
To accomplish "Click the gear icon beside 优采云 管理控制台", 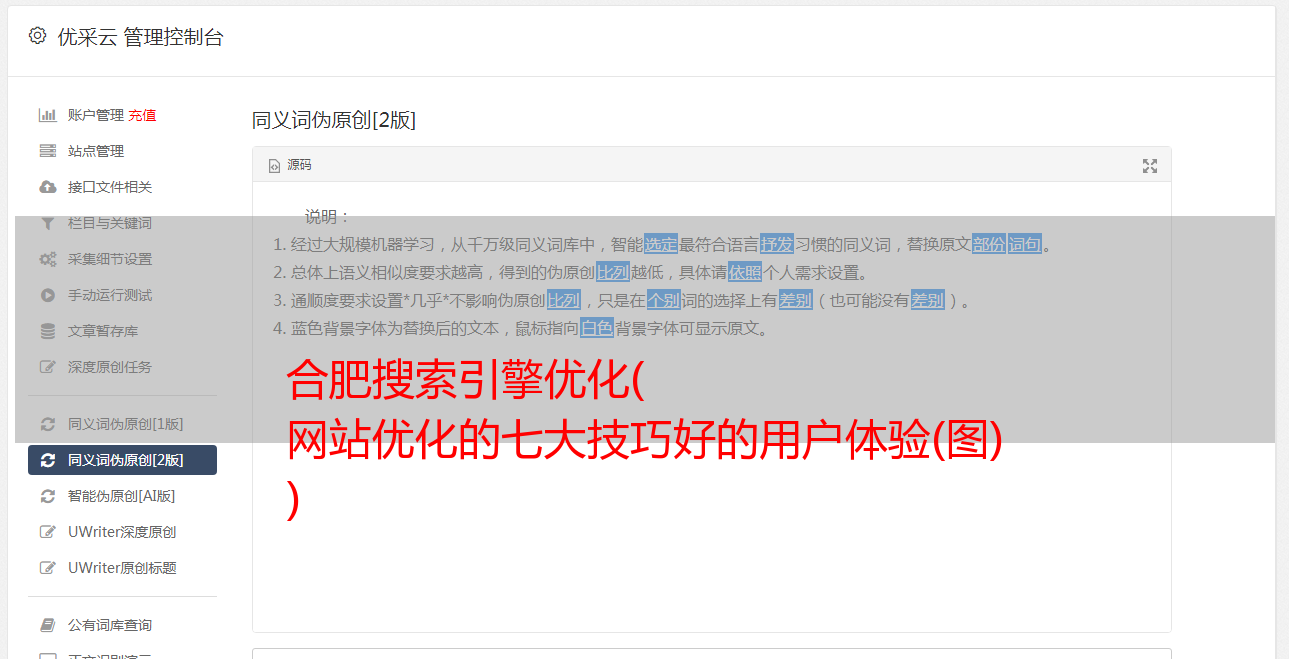I will pos(37,36).
